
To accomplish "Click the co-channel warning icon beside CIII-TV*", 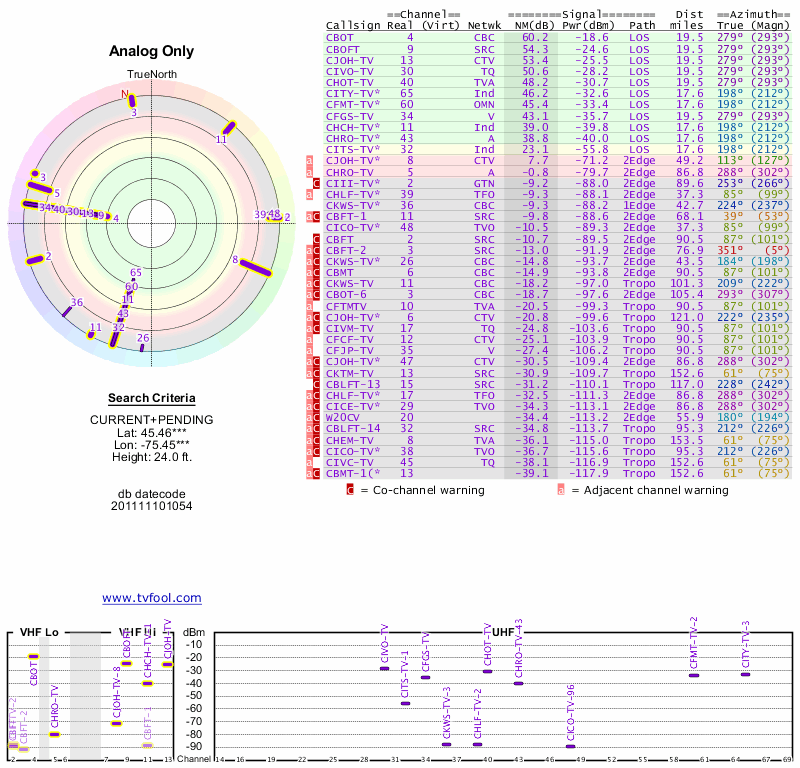I will click(317, 183).
